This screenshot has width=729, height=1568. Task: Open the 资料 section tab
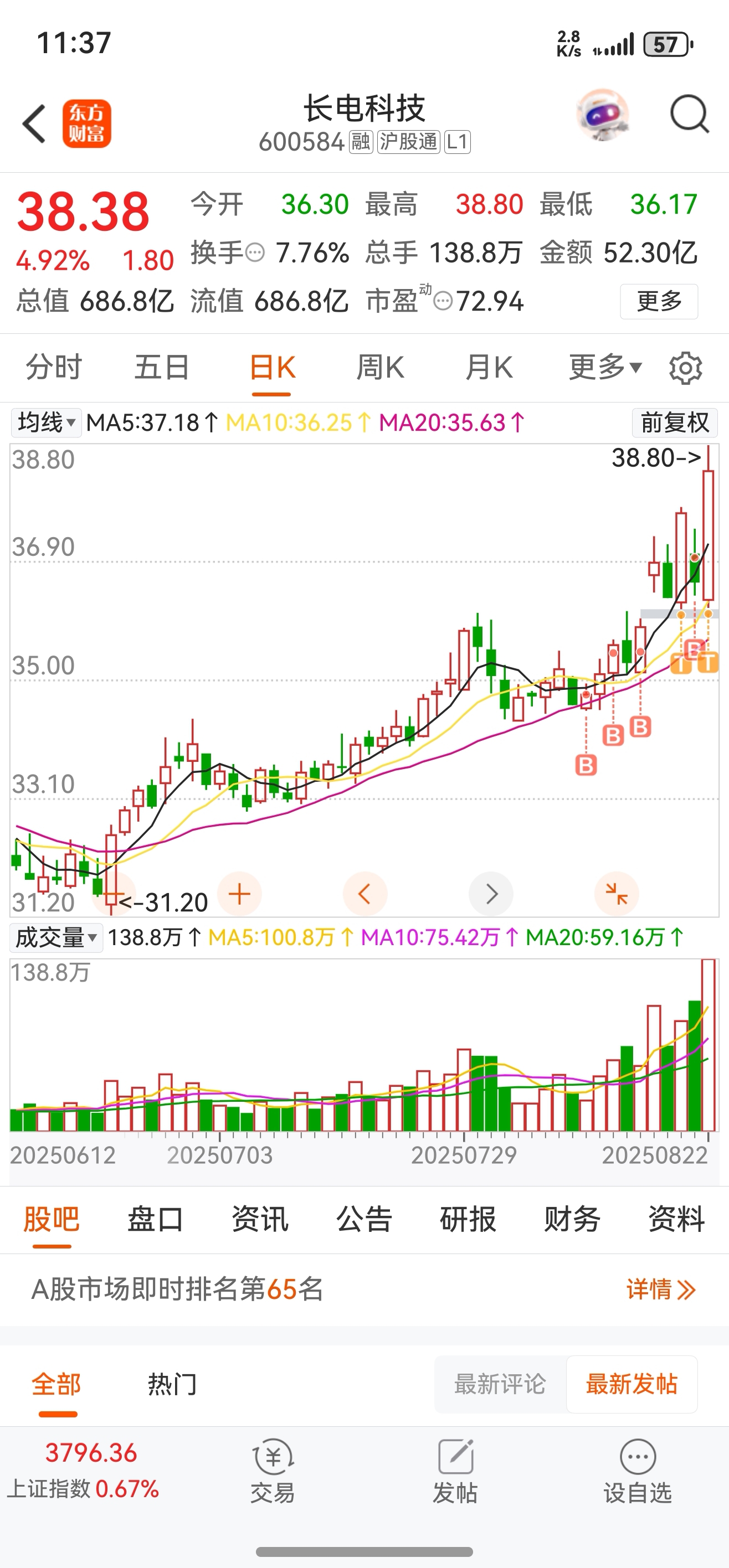pos(676,1220)
